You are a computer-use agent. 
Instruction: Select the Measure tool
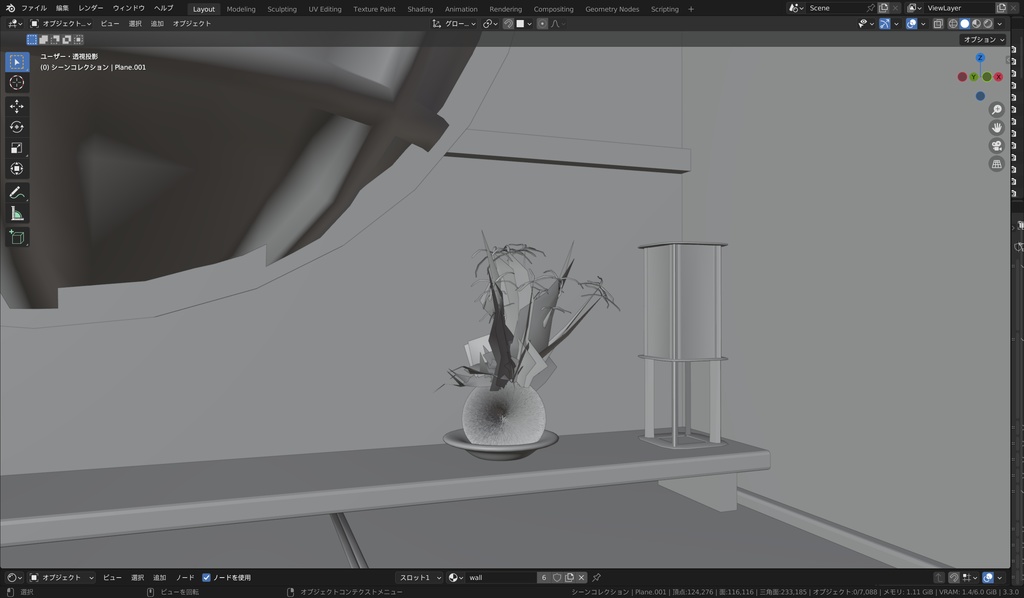pos(17,213)
